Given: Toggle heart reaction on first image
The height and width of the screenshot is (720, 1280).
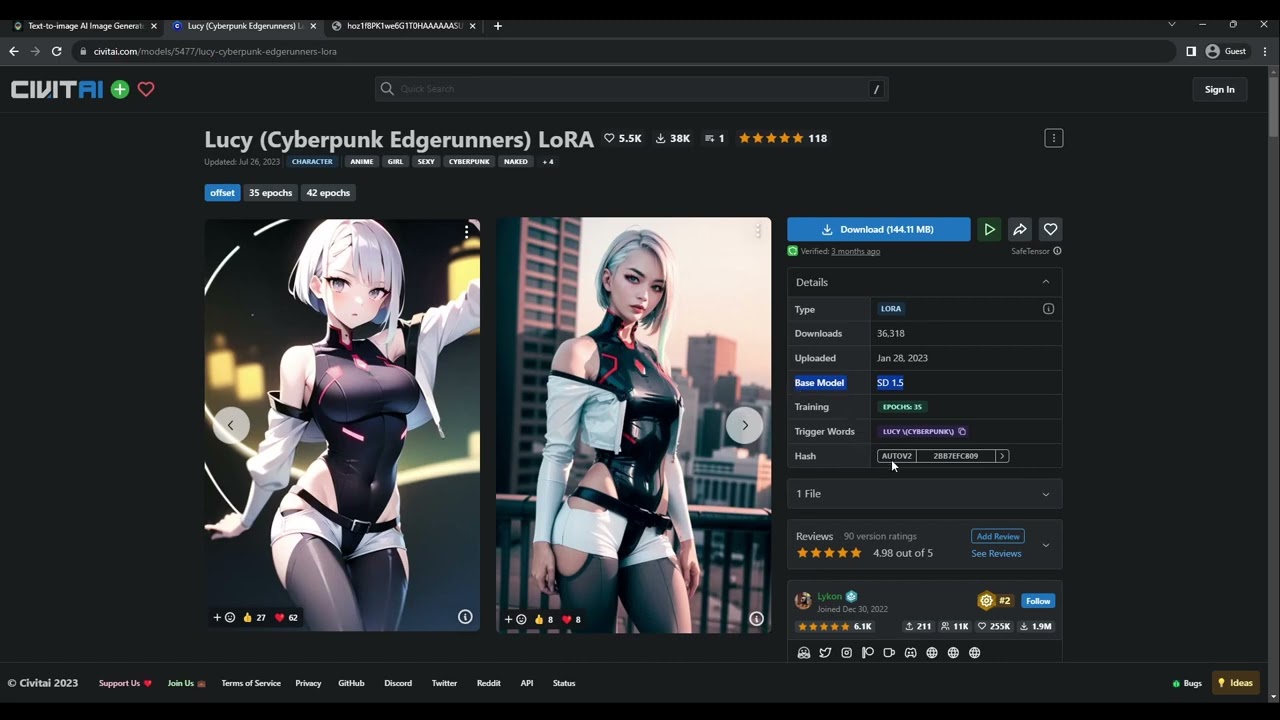Looking at the screenshot, I should coord(286,618).
